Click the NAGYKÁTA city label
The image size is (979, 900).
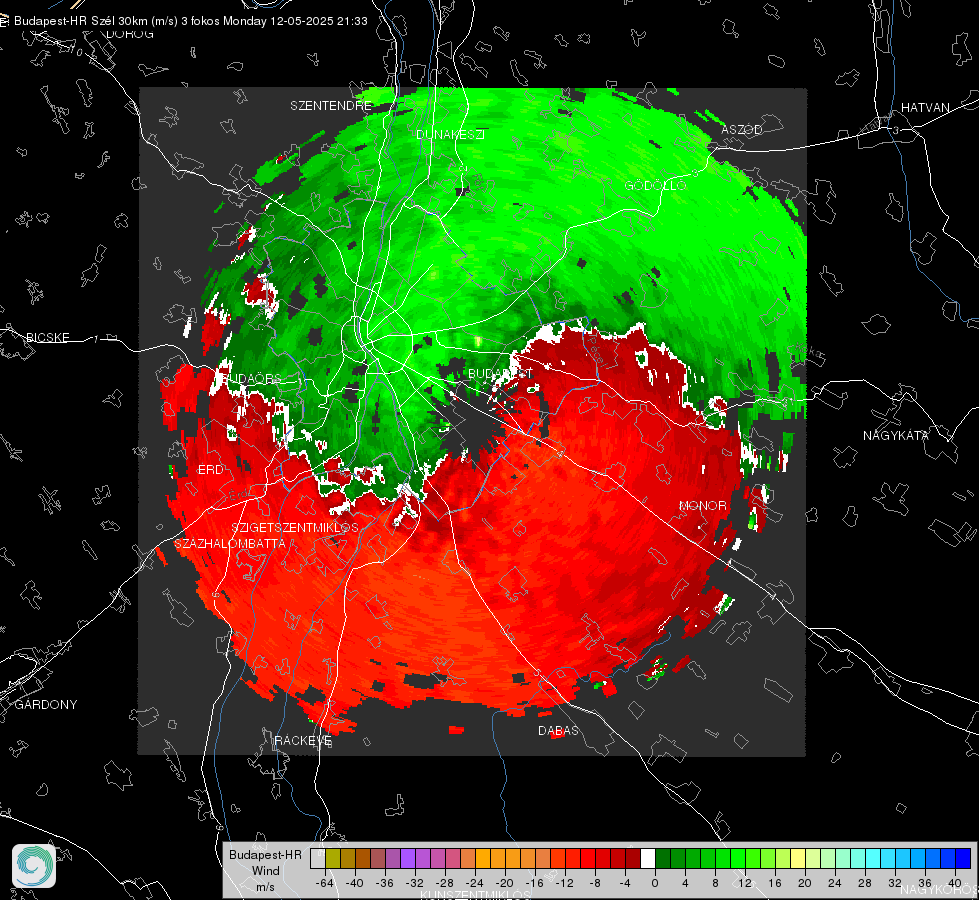(895, 435)
